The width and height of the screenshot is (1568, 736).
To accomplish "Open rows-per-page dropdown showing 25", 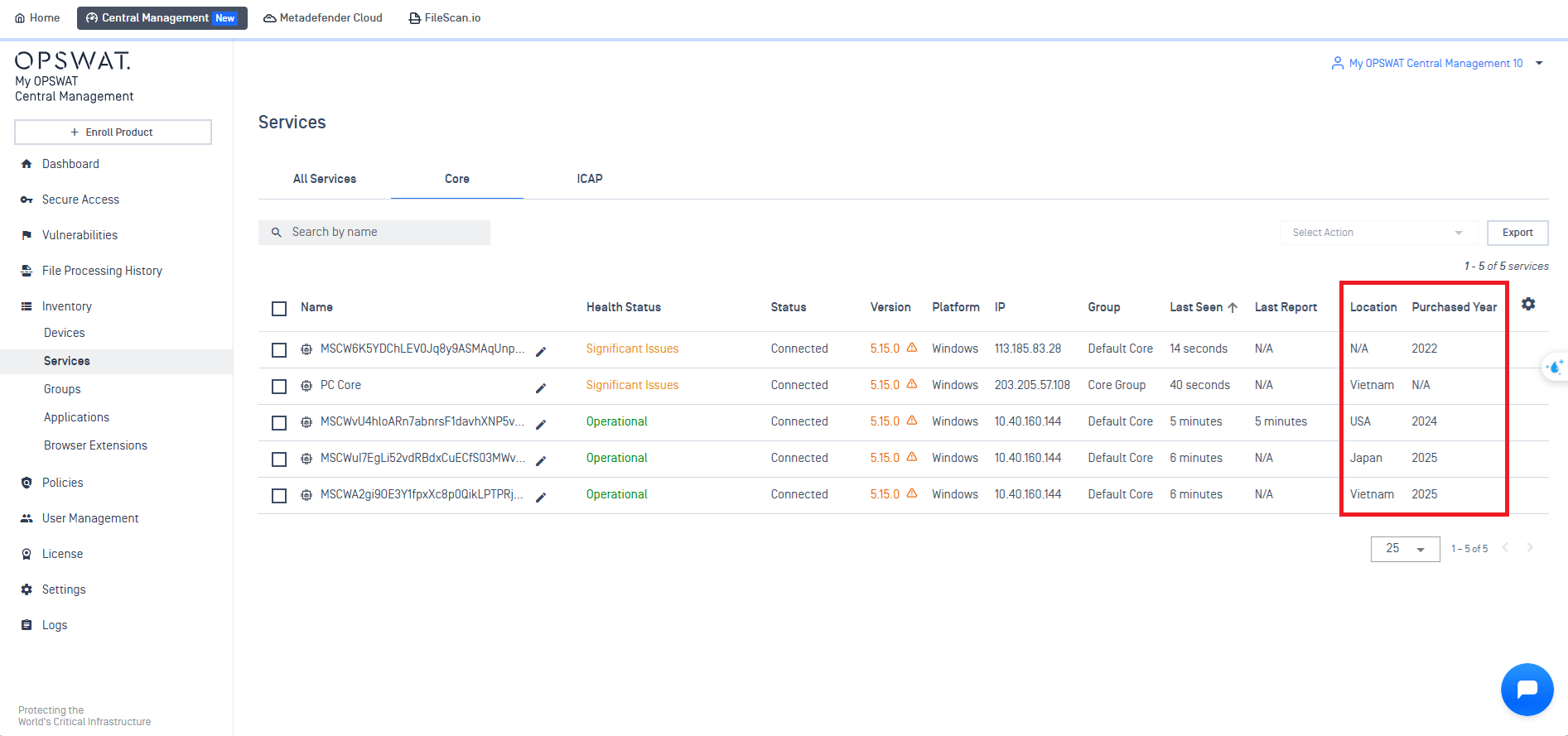I will pos(1405,549).
